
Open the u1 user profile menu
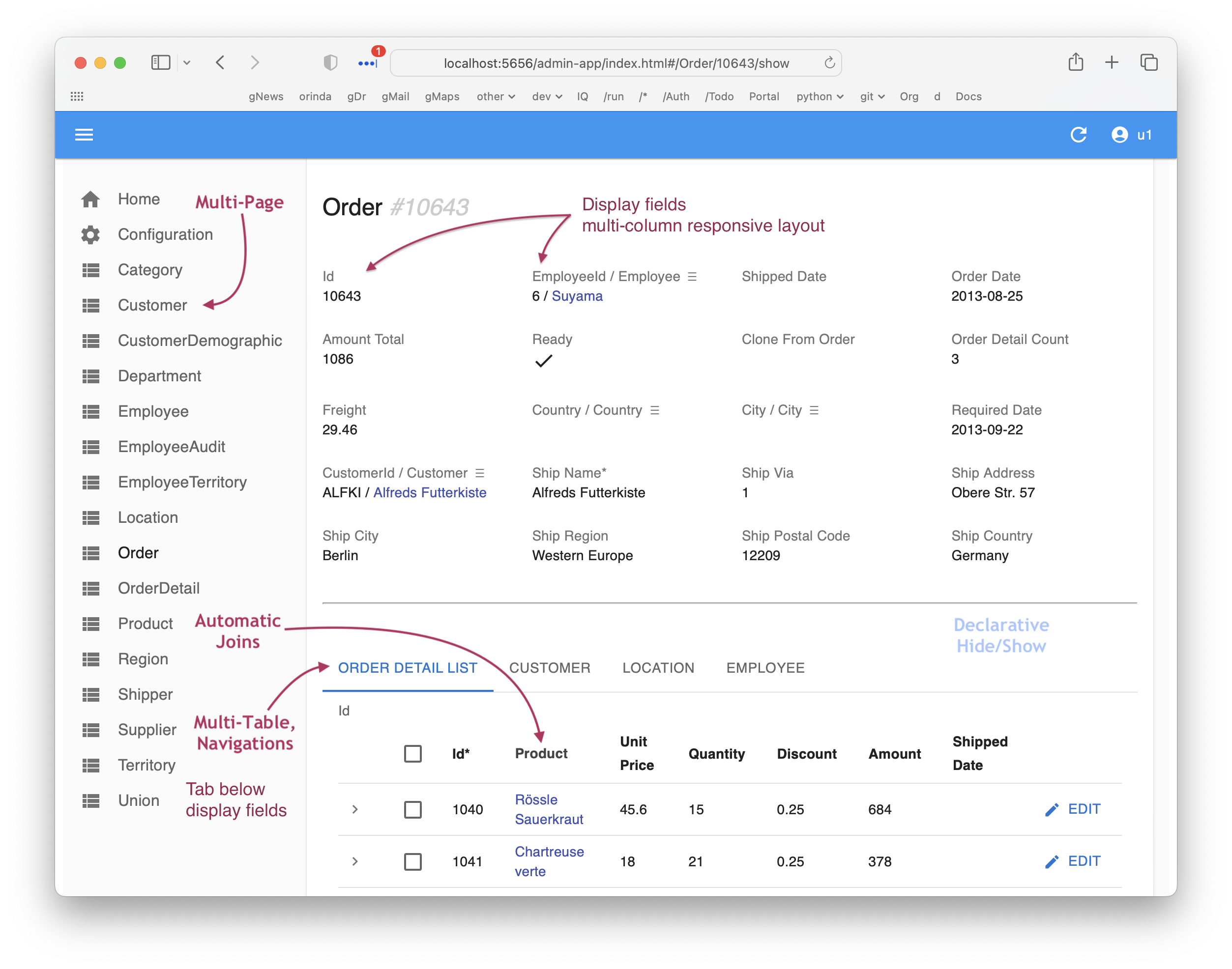pos(1131,135)
